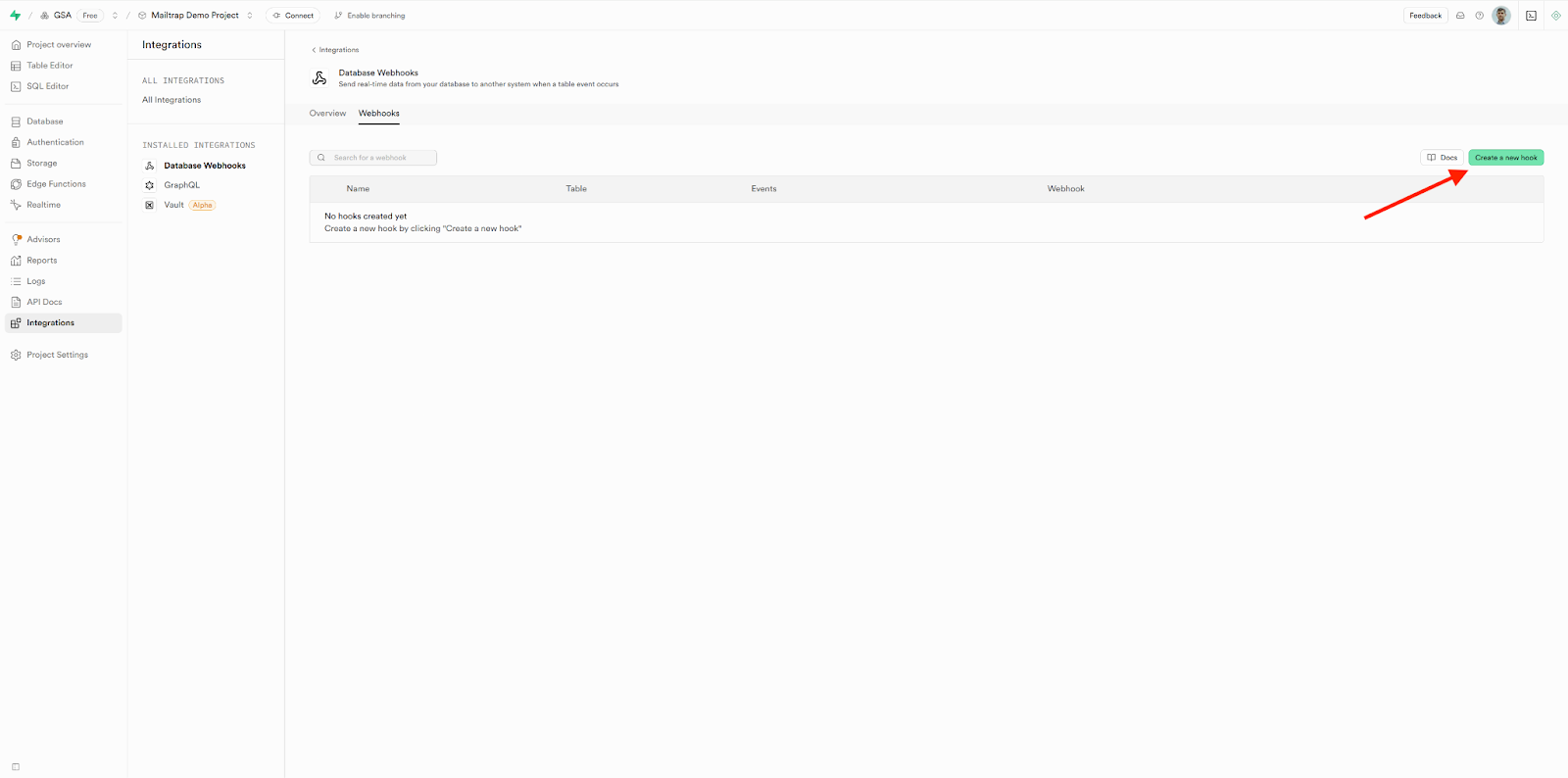Open All Integrations list
The height and width of the screenshot is (778, 1568).
pos(171,100)
